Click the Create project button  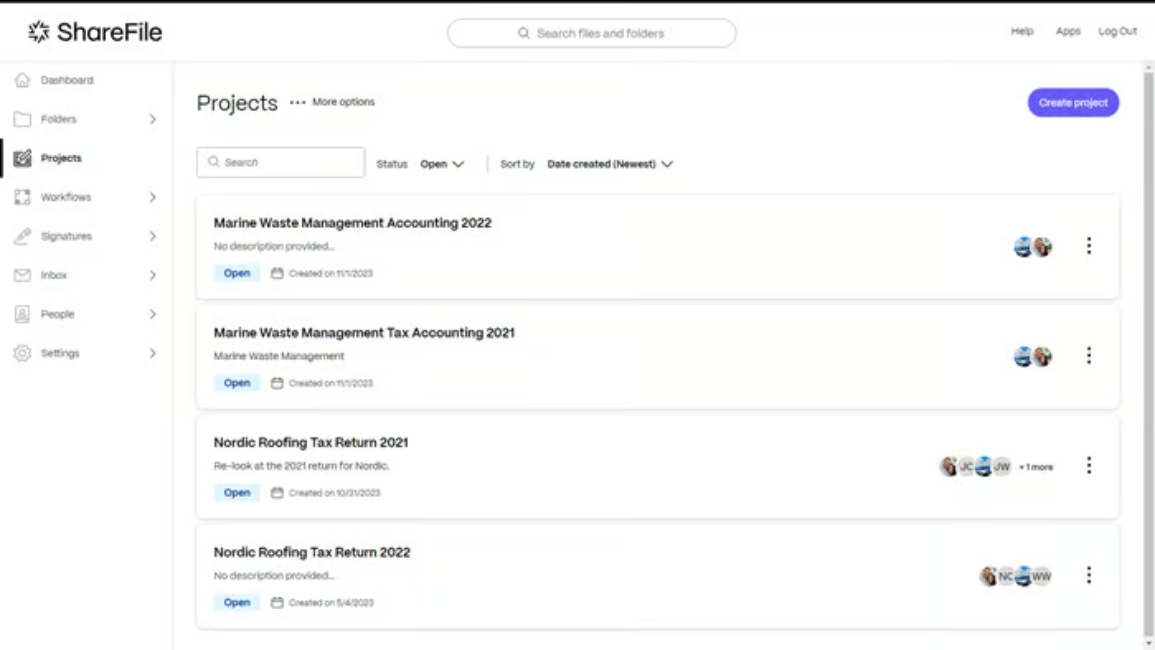click(x=1073, y=102)
